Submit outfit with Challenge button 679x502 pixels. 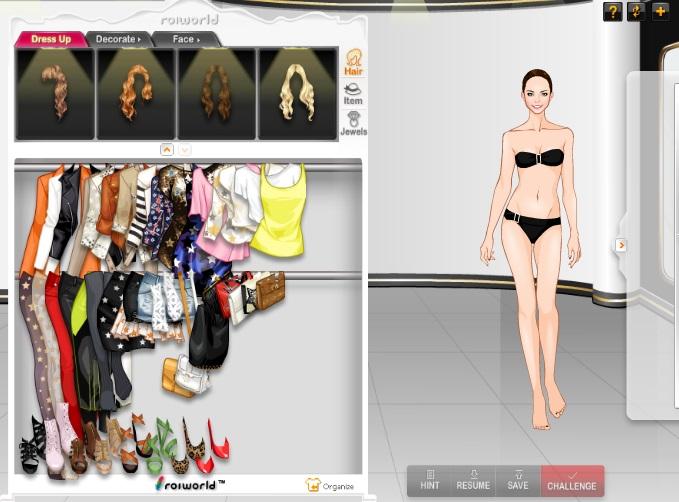[x=572, y=480]
